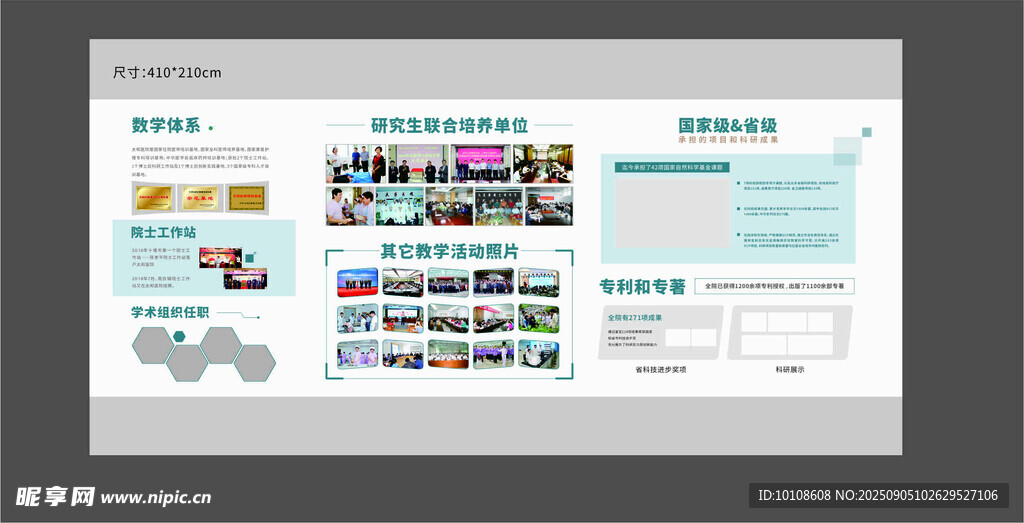Click the nipic logo in the bottom-left corner
This screenshot has width=1024, height=523.
point(54,496)
